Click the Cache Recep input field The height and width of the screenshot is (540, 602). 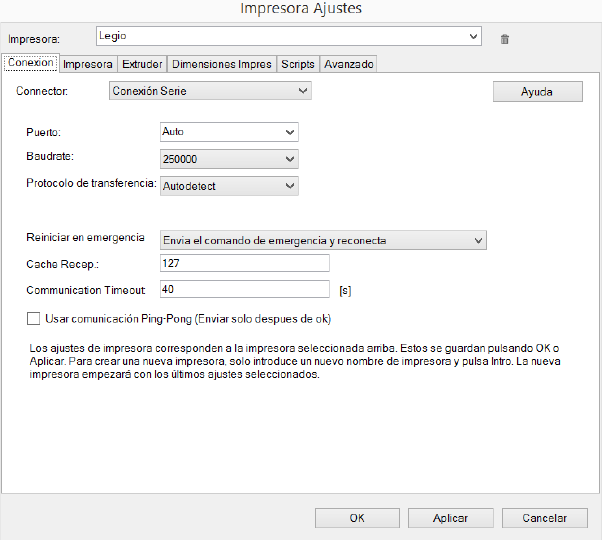click(x=244, y=263)
